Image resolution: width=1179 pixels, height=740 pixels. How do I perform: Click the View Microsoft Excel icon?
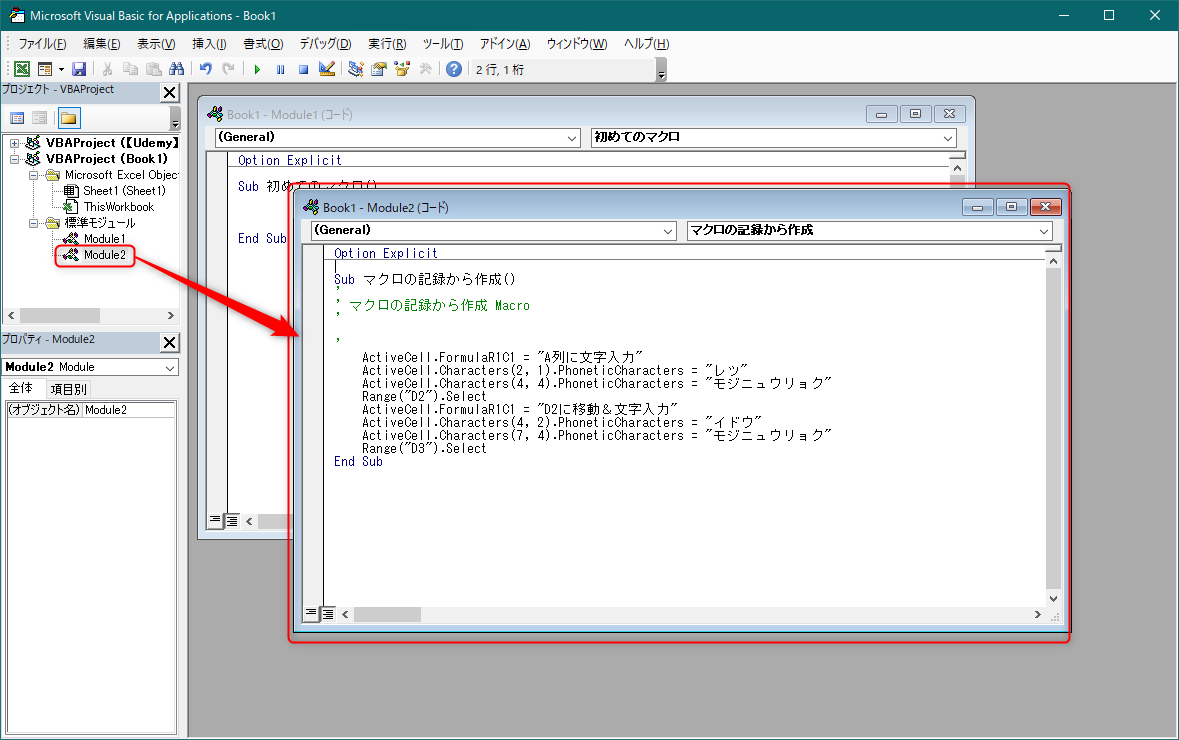click(x=21, y=69)
